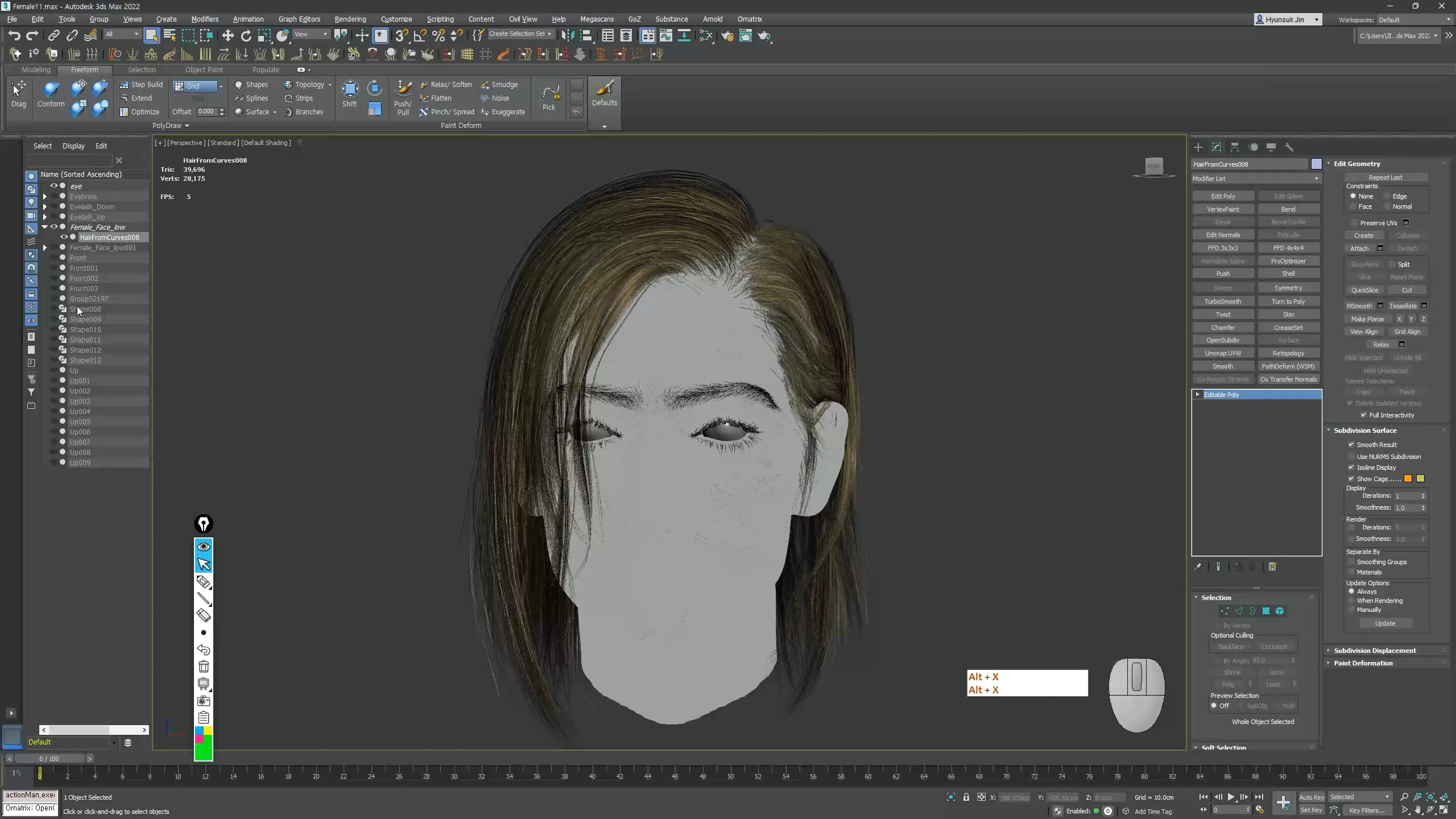The height and width of the screenshot is (819, 1456).
Task: Click the Attach button
Action: click(1359, 249)
